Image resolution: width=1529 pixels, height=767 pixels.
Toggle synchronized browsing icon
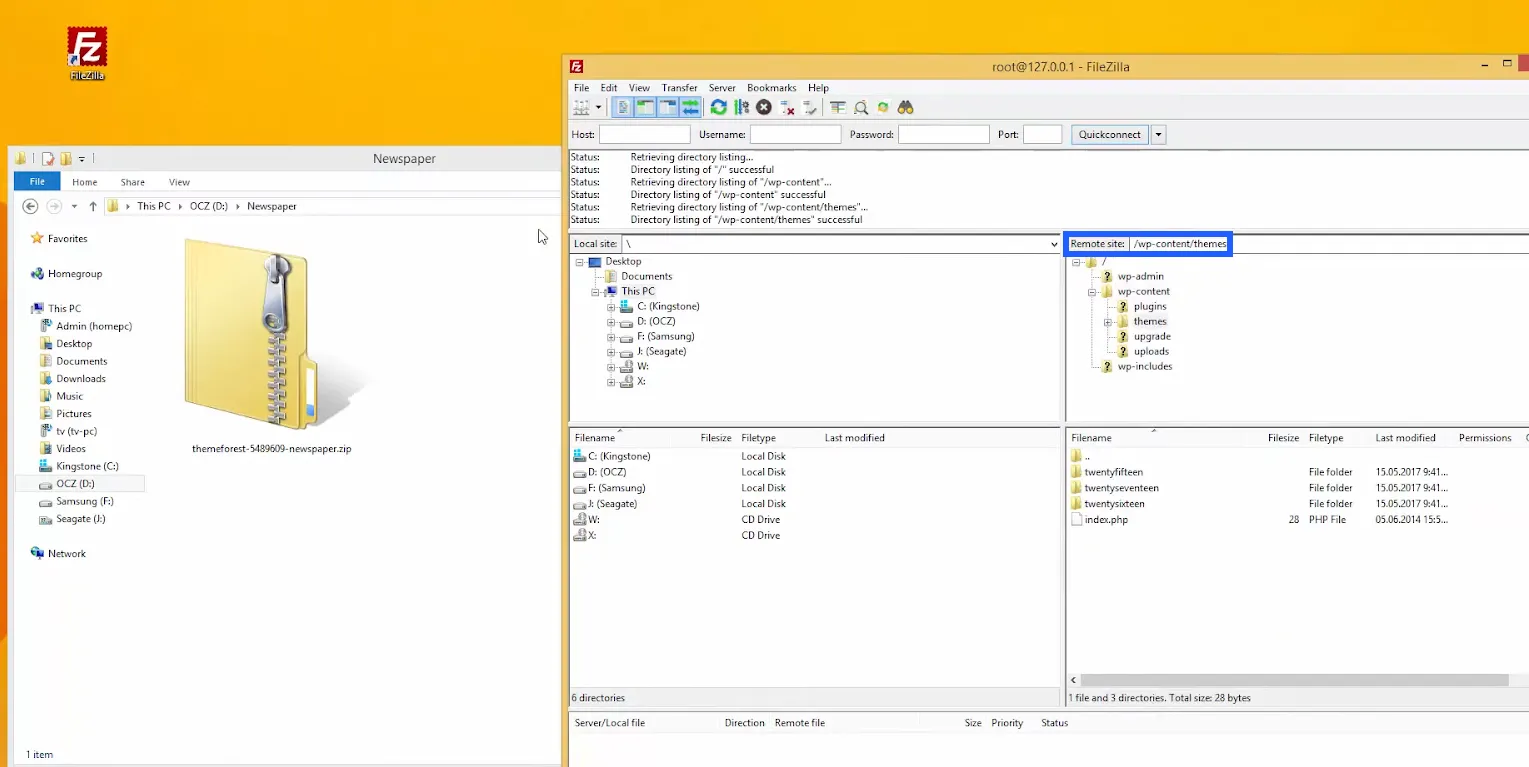point(883,107)
